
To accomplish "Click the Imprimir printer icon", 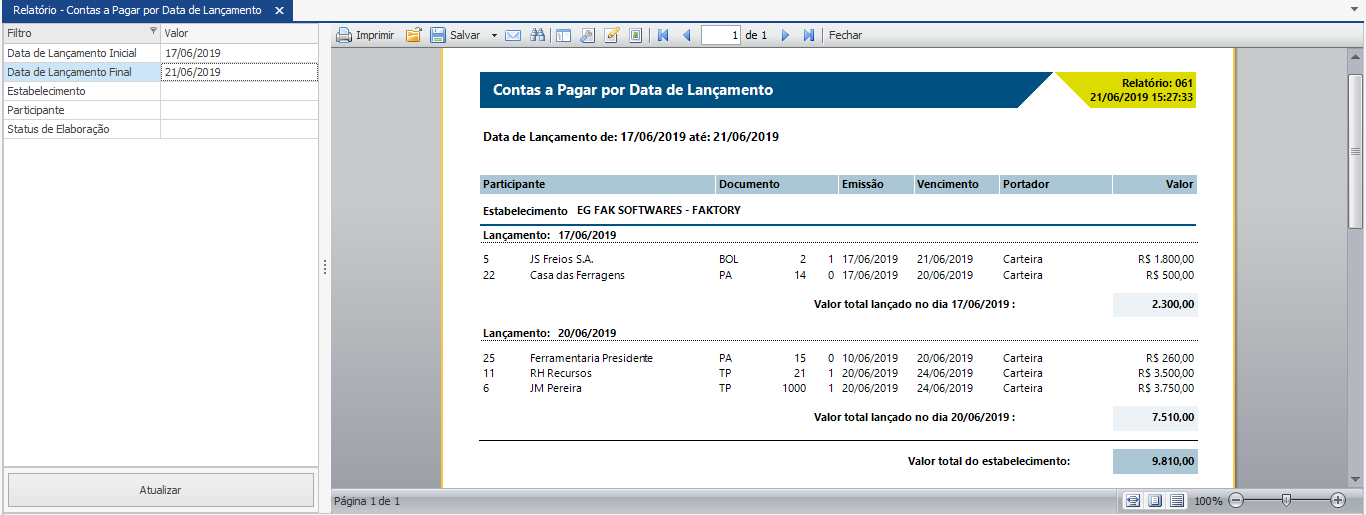I will tap(344, 35).
